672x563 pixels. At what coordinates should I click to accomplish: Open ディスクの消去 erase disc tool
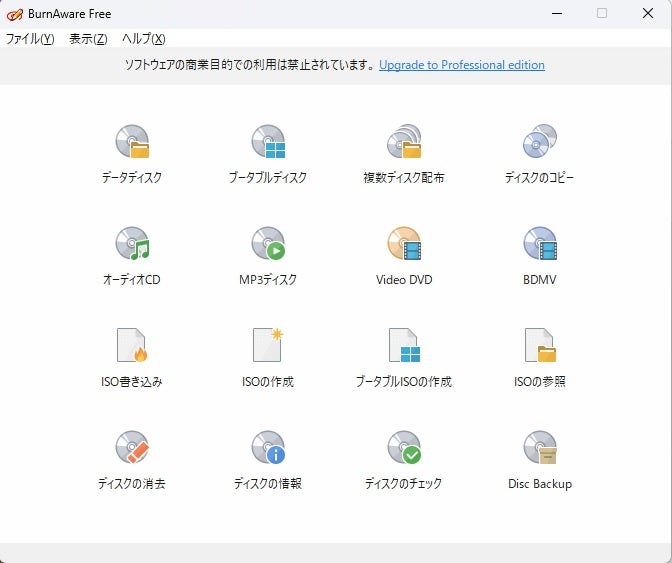pyautogui.click(x=132, y=449)
